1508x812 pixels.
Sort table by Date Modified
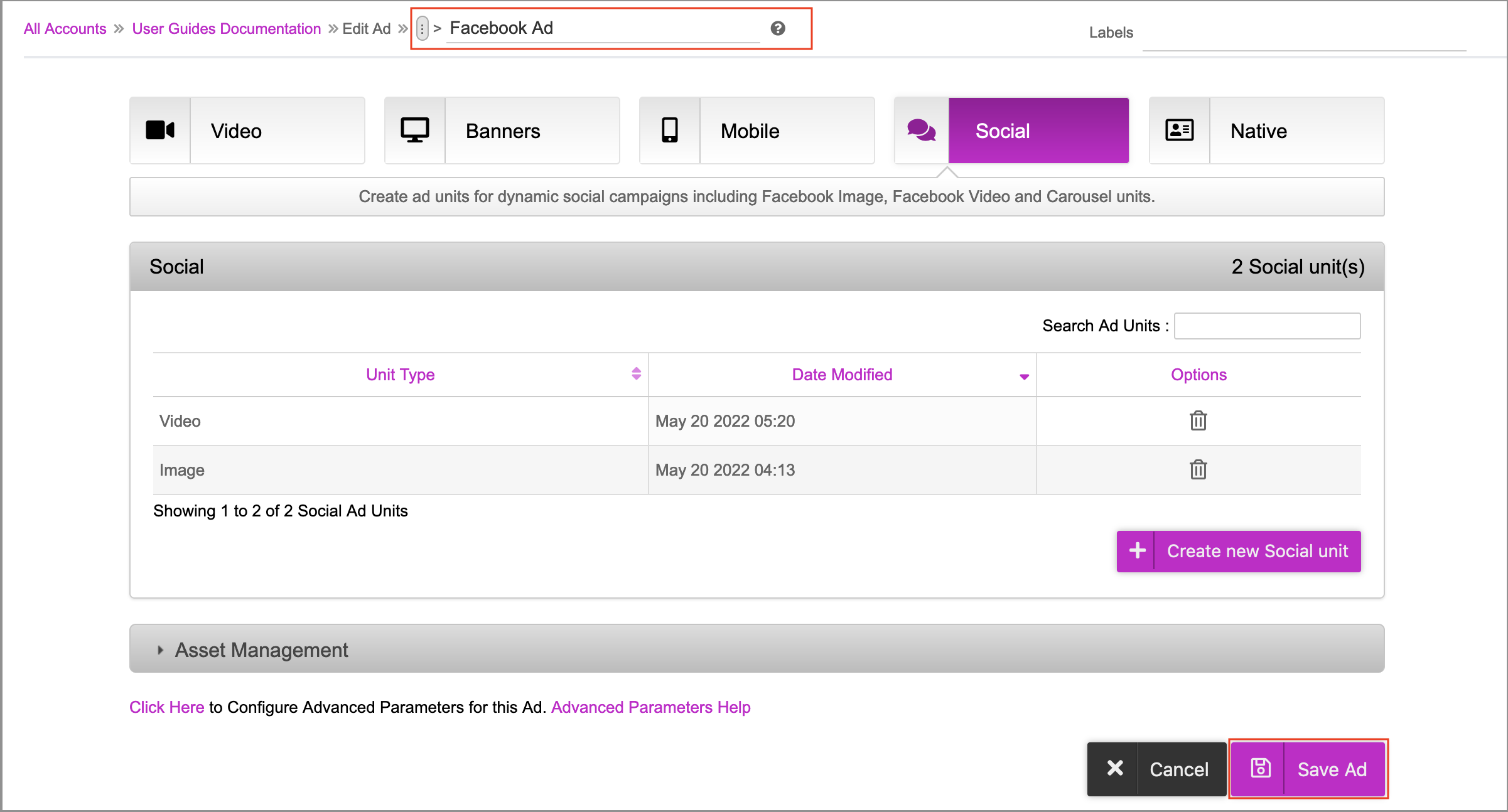[842, 375]
